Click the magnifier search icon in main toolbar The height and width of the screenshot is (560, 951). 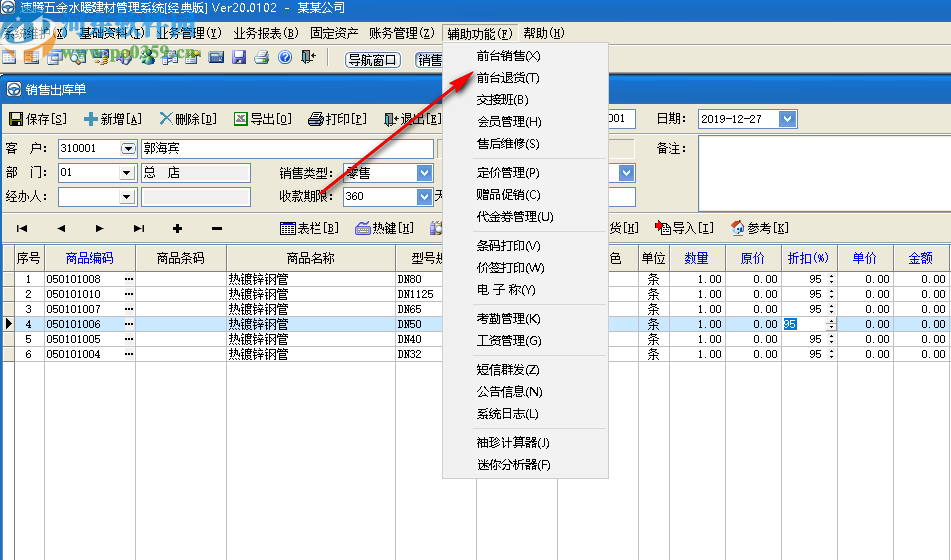tap(78, 57)
